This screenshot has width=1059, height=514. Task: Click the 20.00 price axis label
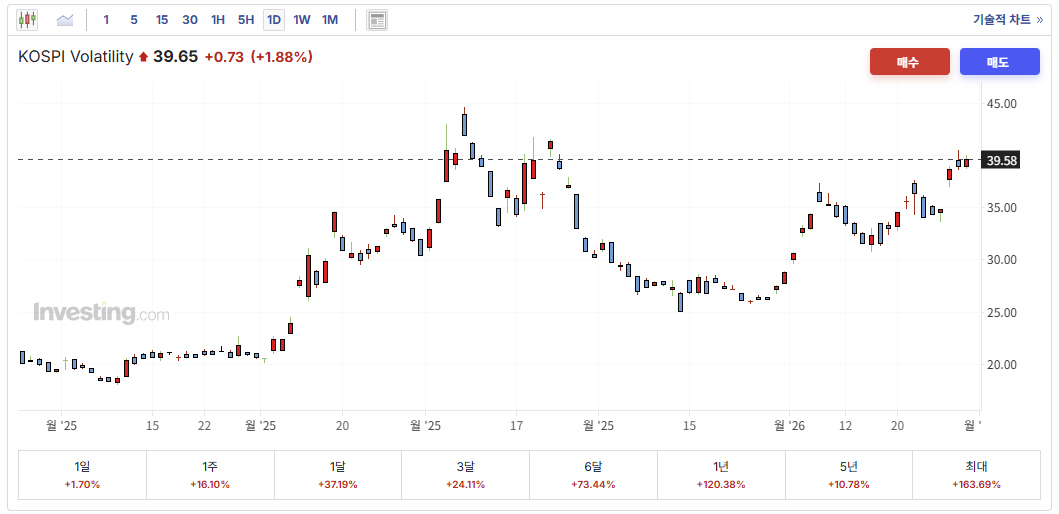[1002, 365]
